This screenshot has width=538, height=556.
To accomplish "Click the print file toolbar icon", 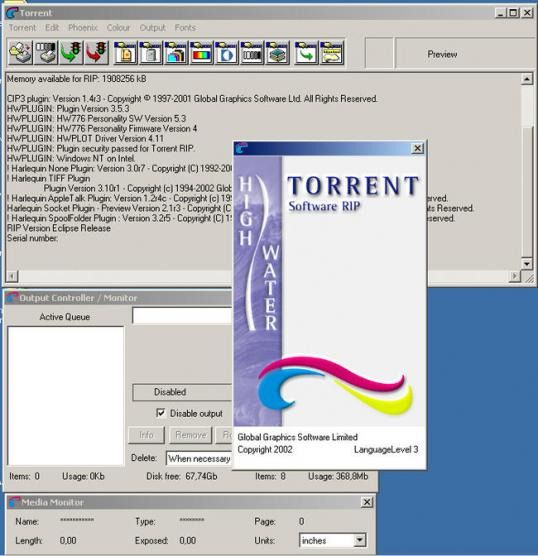I will coord(21,52).
